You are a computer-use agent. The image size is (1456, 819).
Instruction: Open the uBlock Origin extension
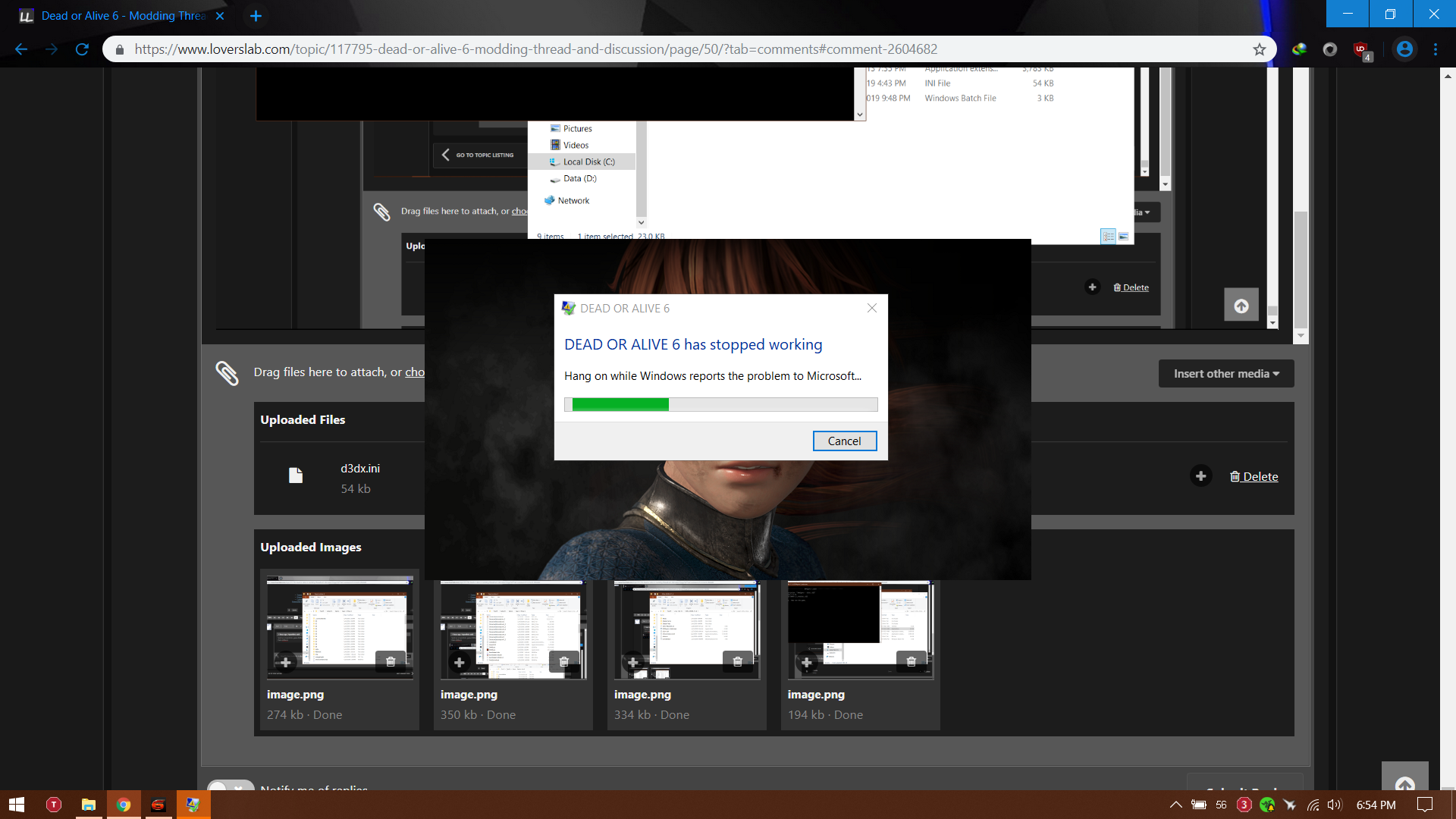pyautogui.click(x=1362, y=51)
